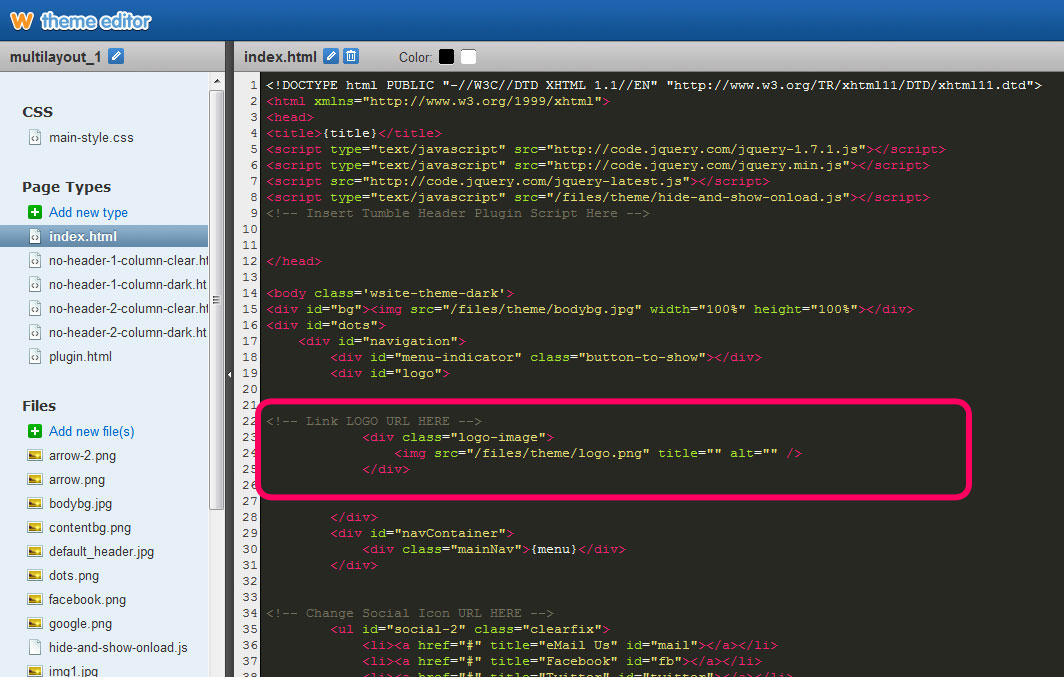The height and width of the screenshot is (677, 1064).
Task: Click the Add new file(s) link
Action: coord(91,431)
